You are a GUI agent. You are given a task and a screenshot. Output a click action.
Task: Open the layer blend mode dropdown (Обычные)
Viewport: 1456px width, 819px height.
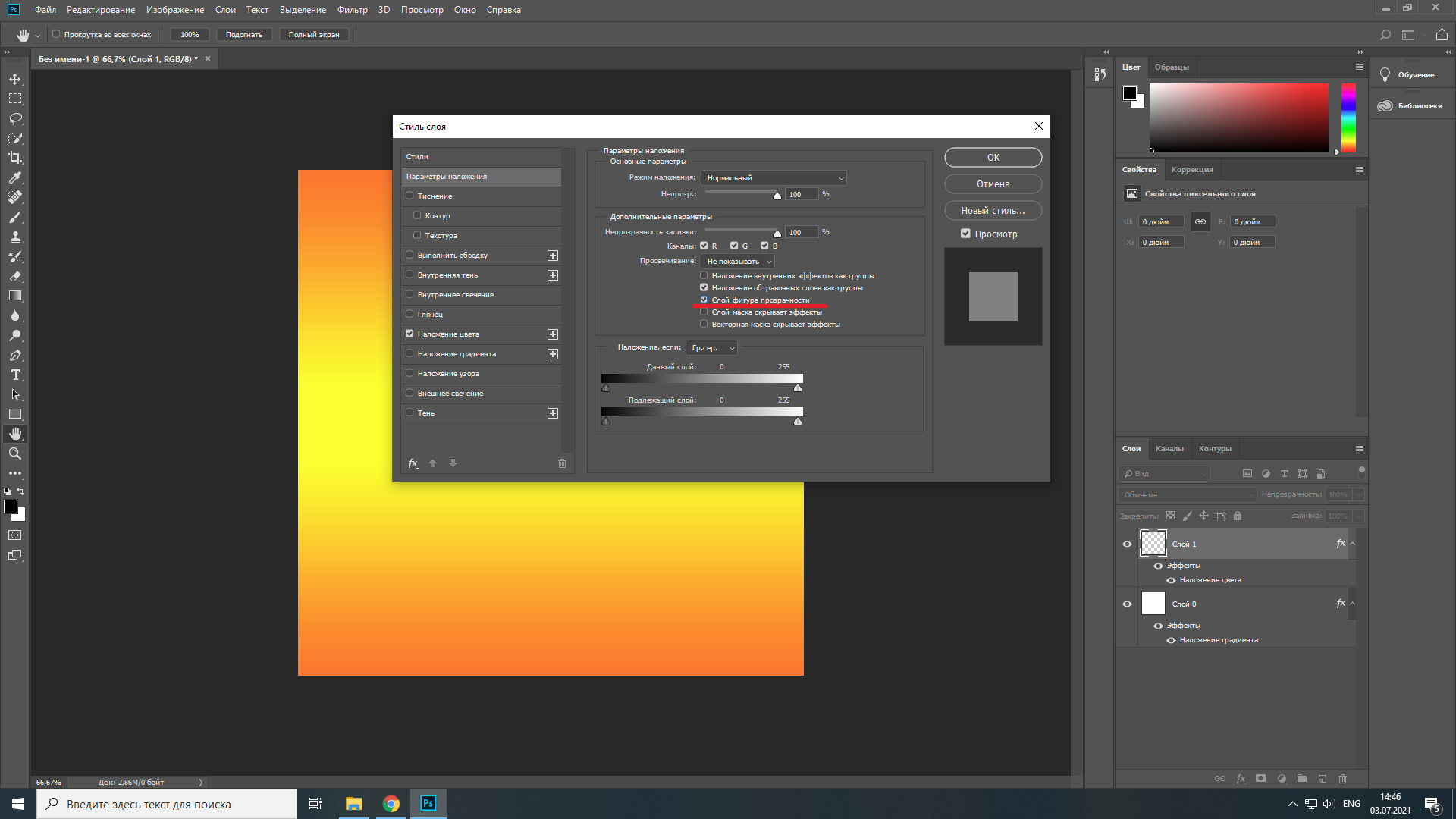coord(1187,494)
